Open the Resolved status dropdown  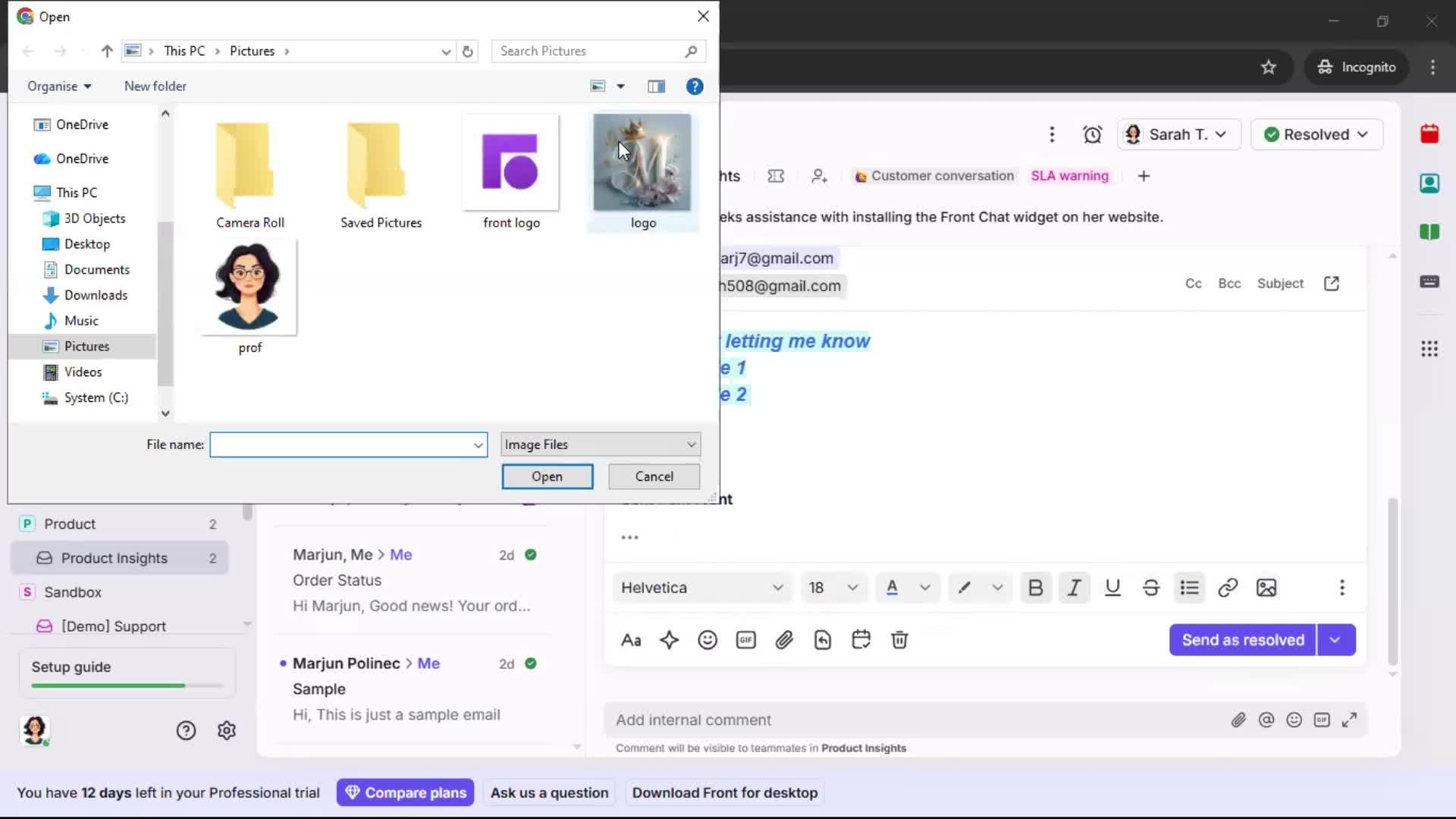tap(1316, 134)
